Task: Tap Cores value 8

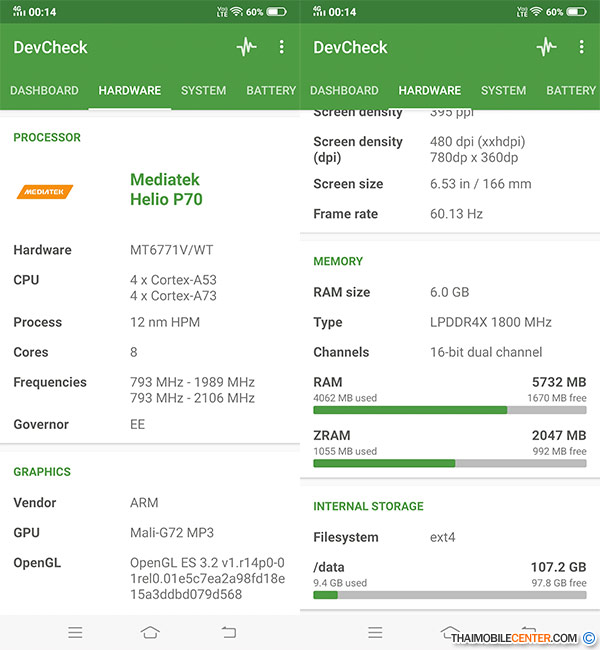Action: click(134, 352)
